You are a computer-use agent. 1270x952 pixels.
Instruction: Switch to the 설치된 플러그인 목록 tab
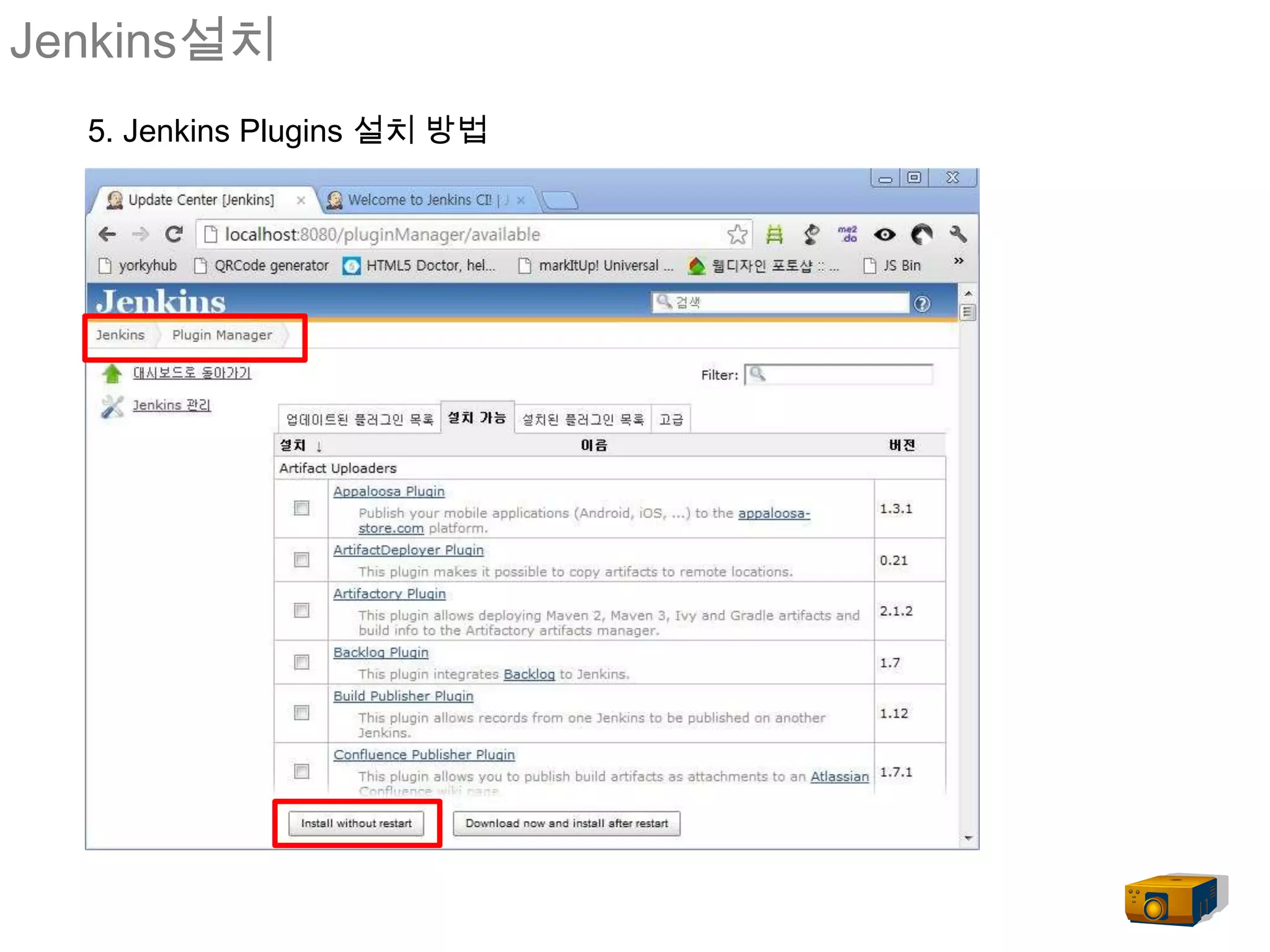(x=583, y=420)
